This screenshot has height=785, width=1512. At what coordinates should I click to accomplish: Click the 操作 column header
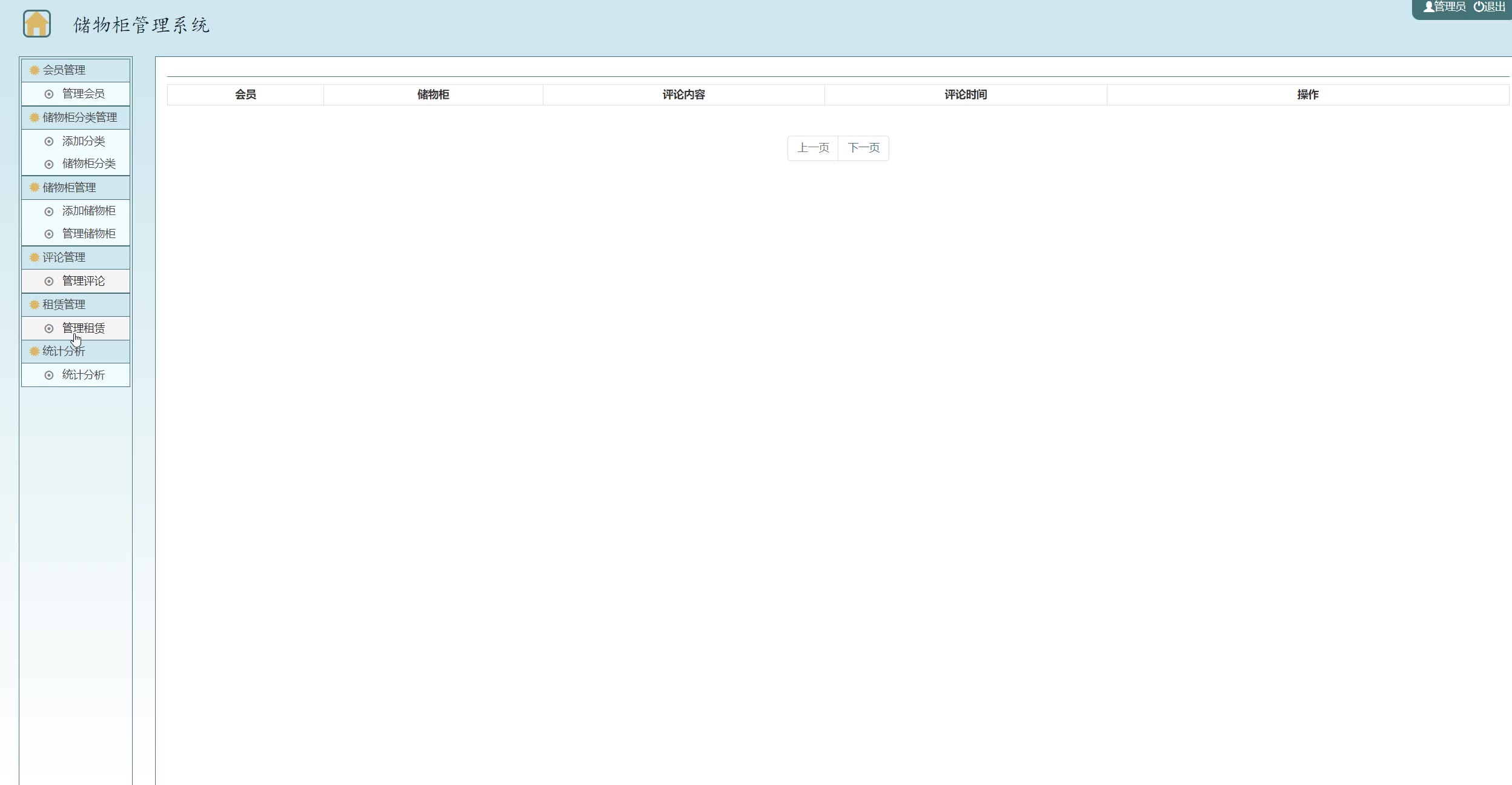pyautogui.click(x=1308, y=94)
